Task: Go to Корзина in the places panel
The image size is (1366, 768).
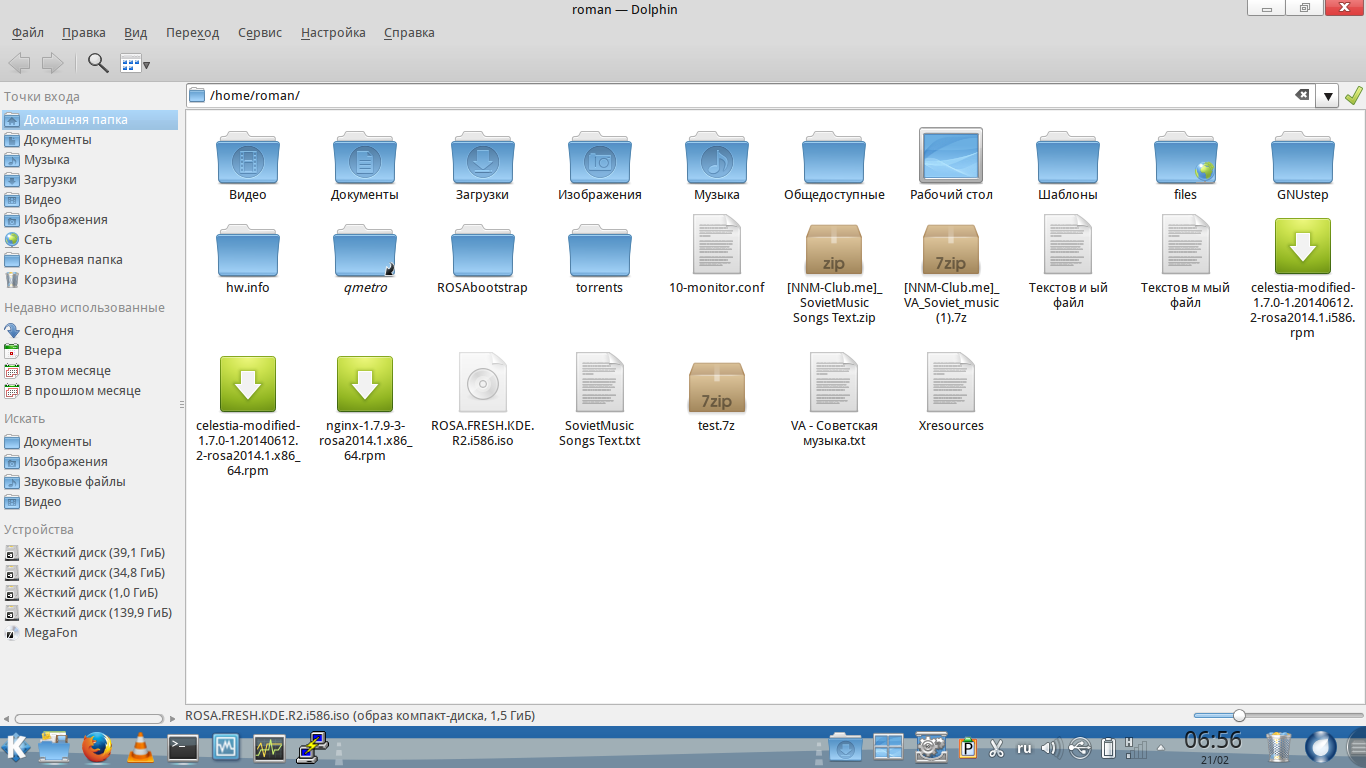Action: tap(50, 280)
